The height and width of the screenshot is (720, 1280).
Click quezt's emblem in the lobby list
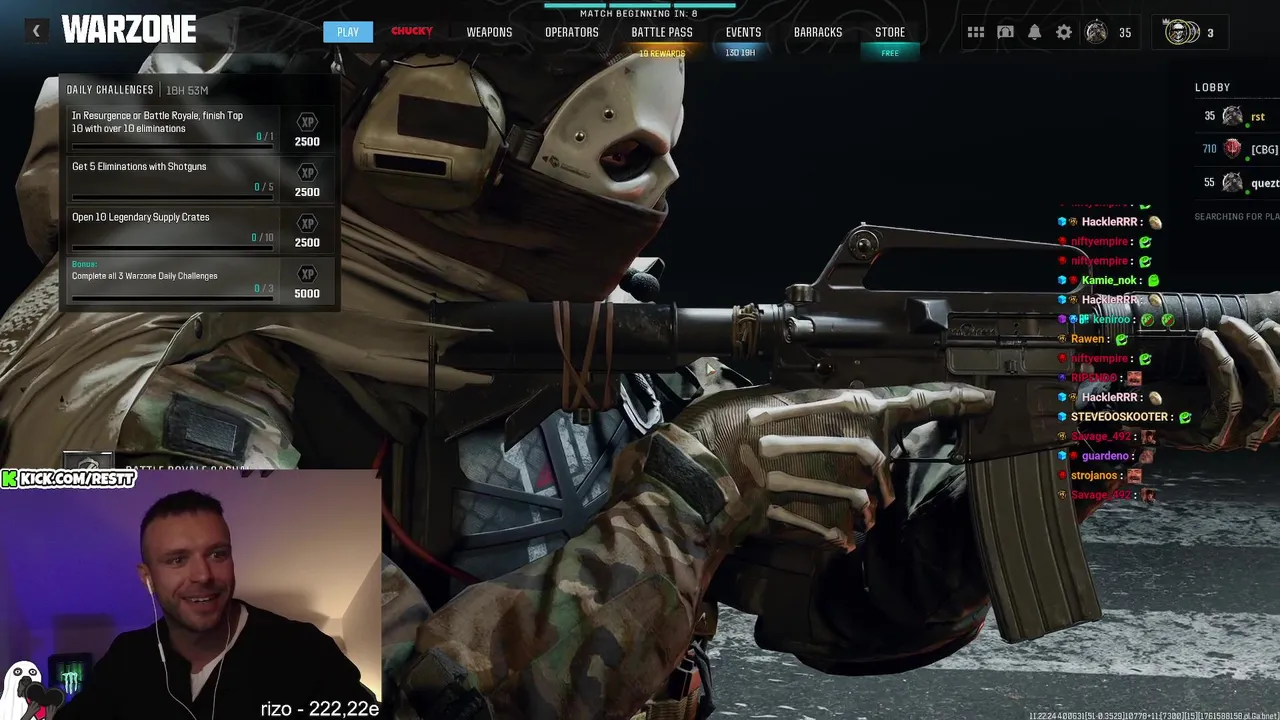[x=1232, y=182]
